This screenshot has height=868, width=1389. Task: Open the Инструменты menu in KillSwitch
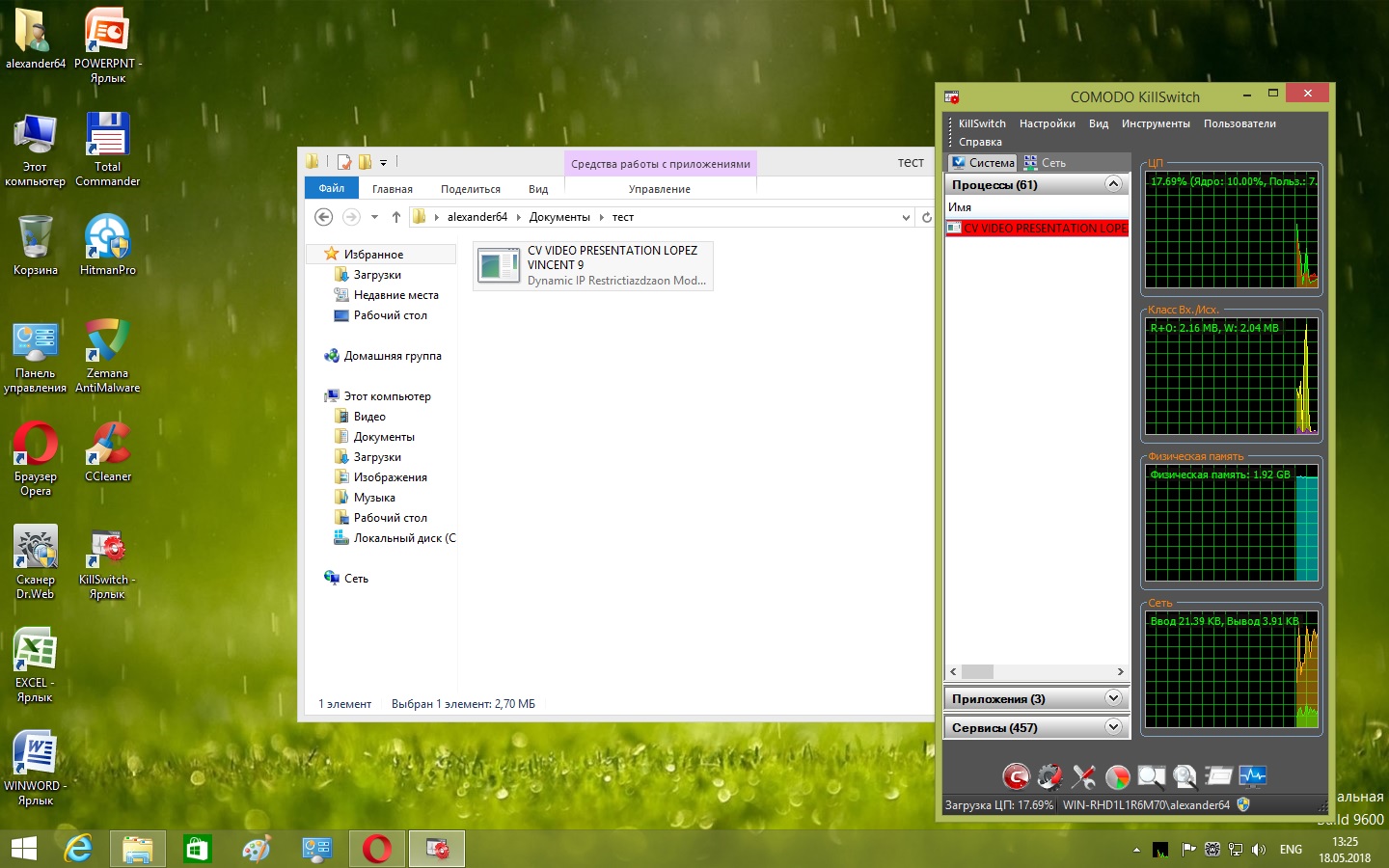[x=1155, y=123]
